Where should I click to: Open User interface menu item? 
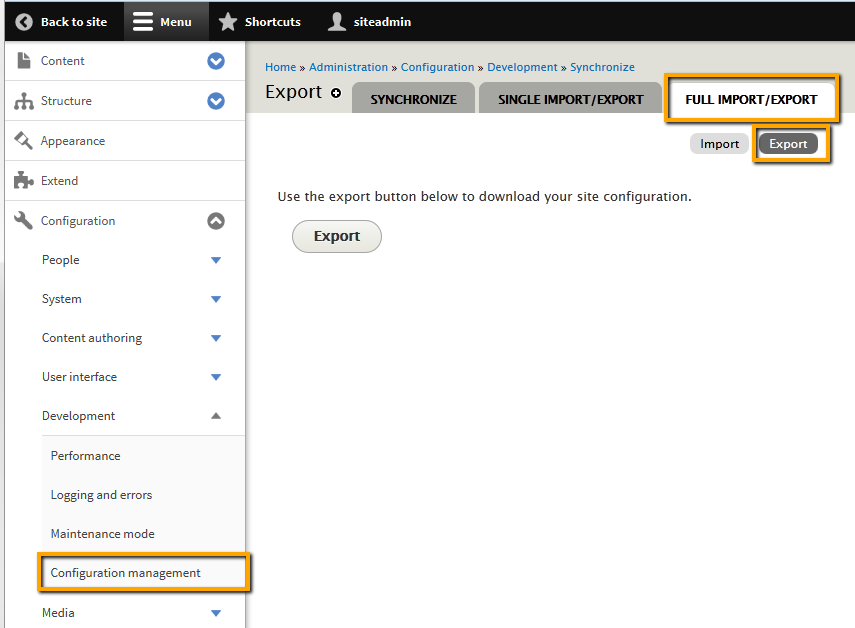(80, 377)
